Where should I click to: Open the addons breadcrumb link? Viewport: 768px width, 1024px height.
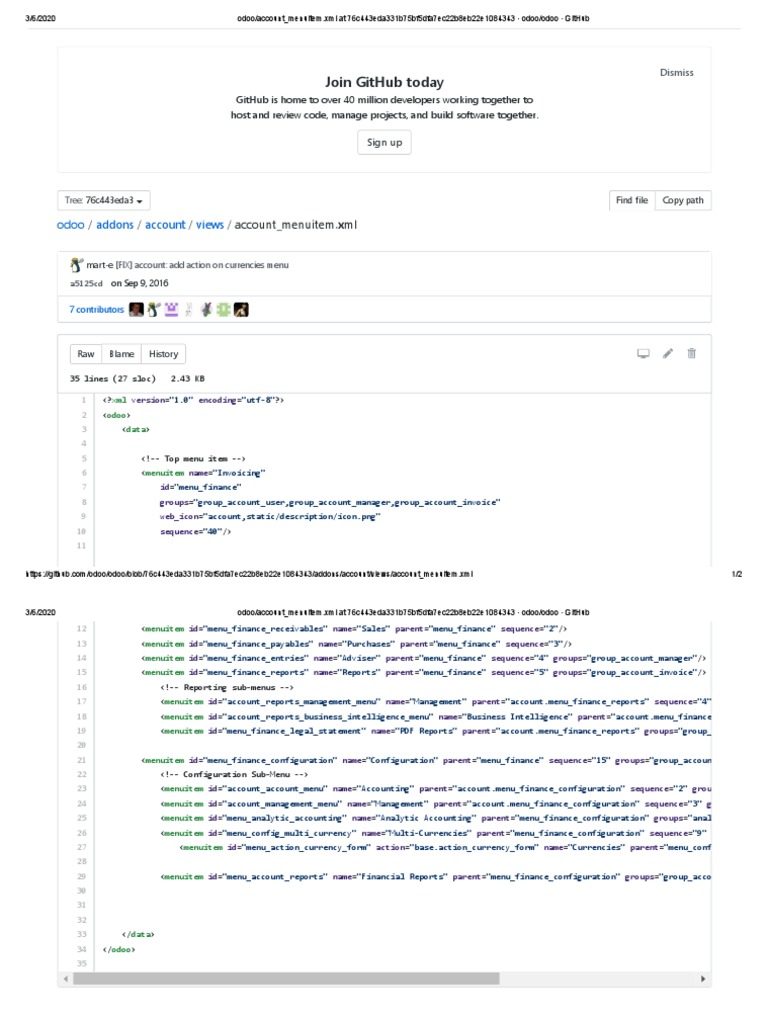pos(115,225)
